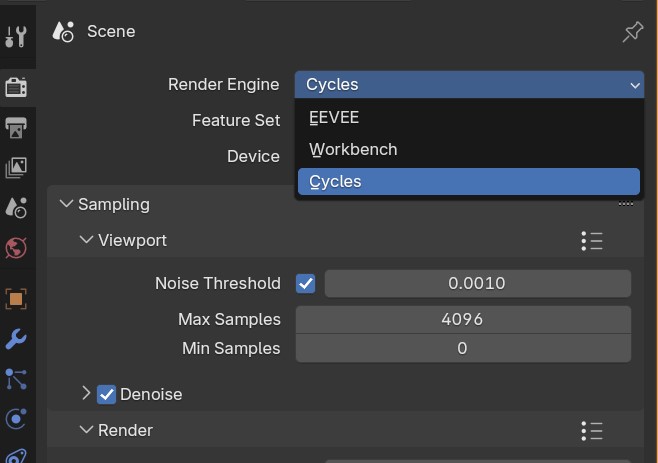The height and width of the screenshot is (463, 658).
Task: Open the Scene properties tab
Action: tap(16, 207)
